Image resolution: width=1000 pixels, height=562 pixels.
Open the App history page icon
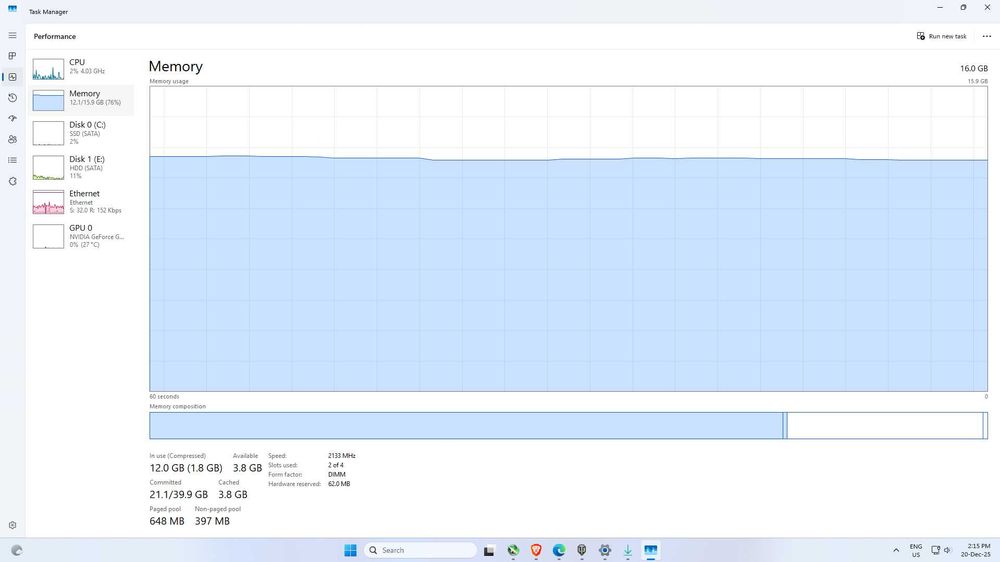pos(12,98)
